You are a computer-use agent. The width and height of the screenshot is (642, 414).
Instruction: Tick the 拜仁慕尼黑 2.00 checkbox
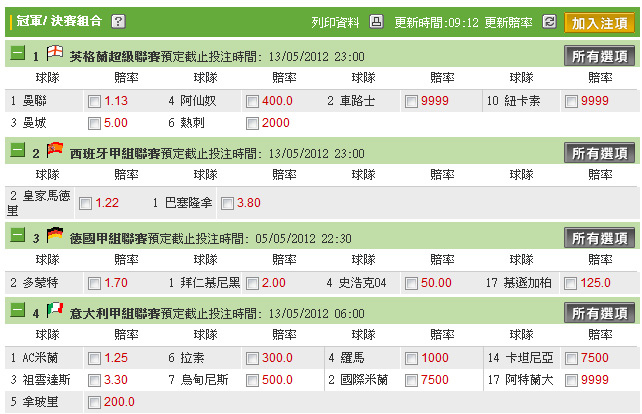tap(252, 283)
